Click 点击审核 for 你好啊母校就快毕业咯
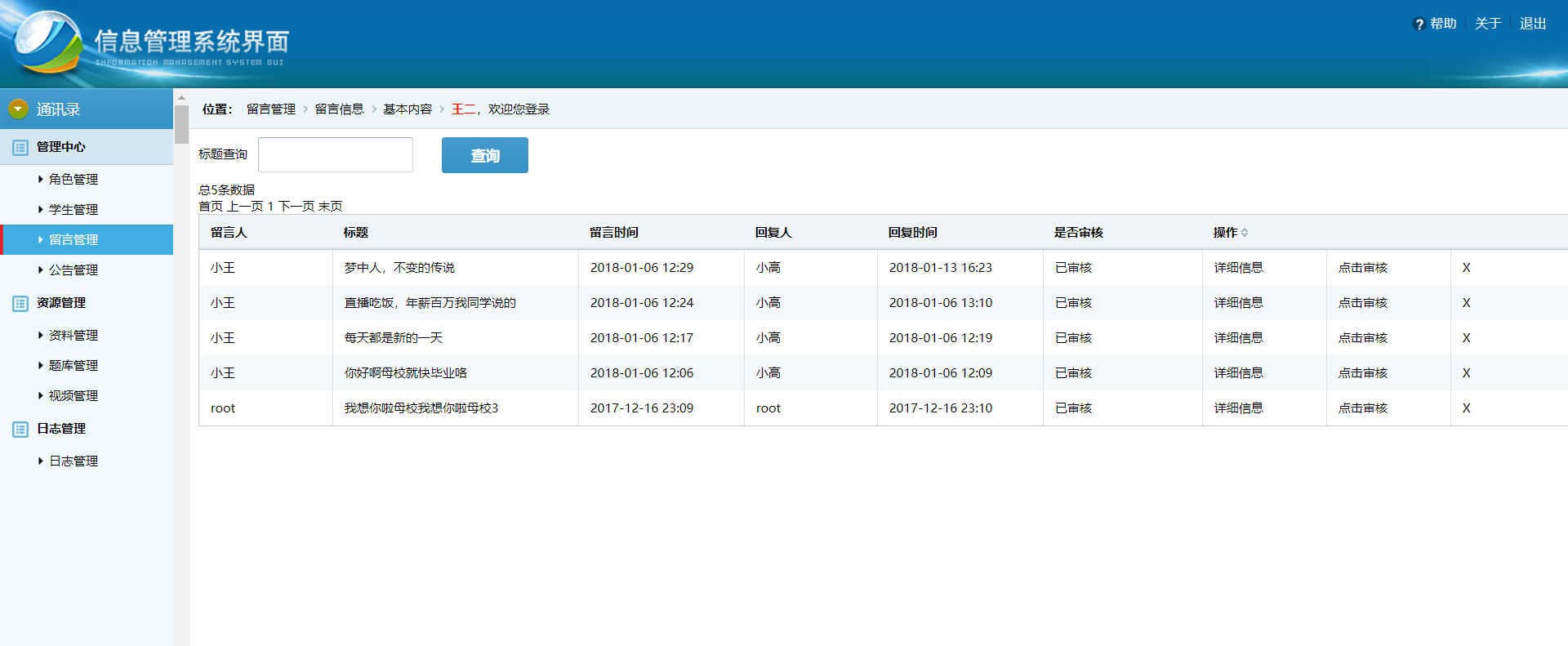Image resolution: width=1568 pixels, height=646 pixels. pyautogui.click(x=1363, y=373)
